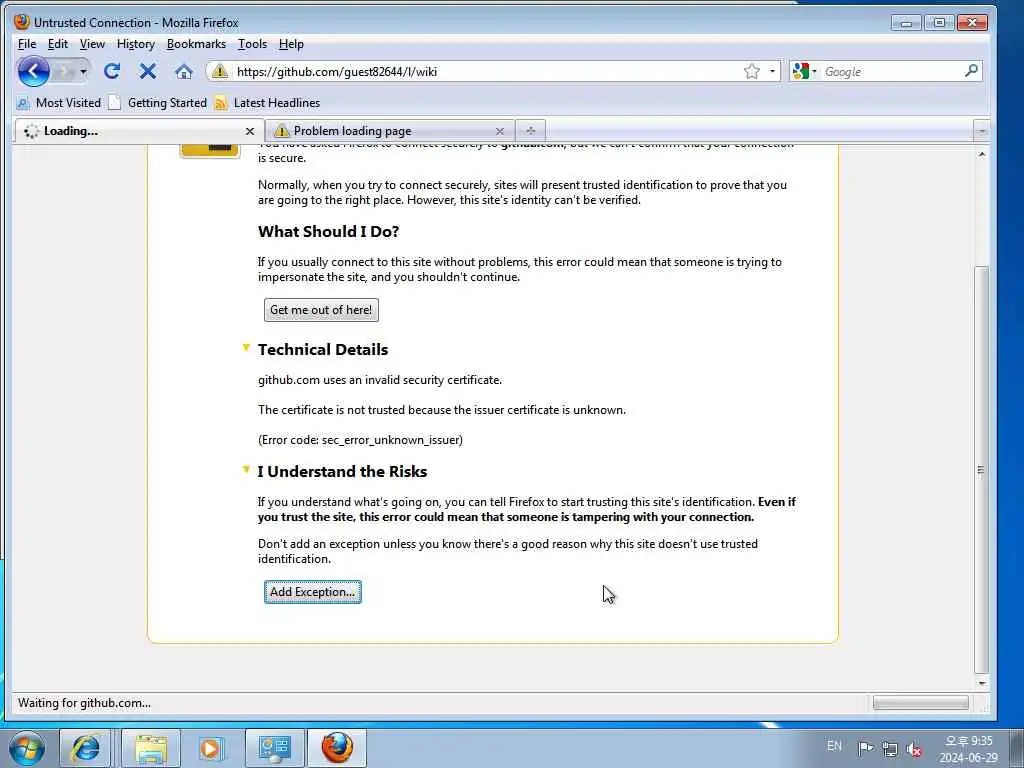Open the list all tabs dropdown

coord(981,131)
